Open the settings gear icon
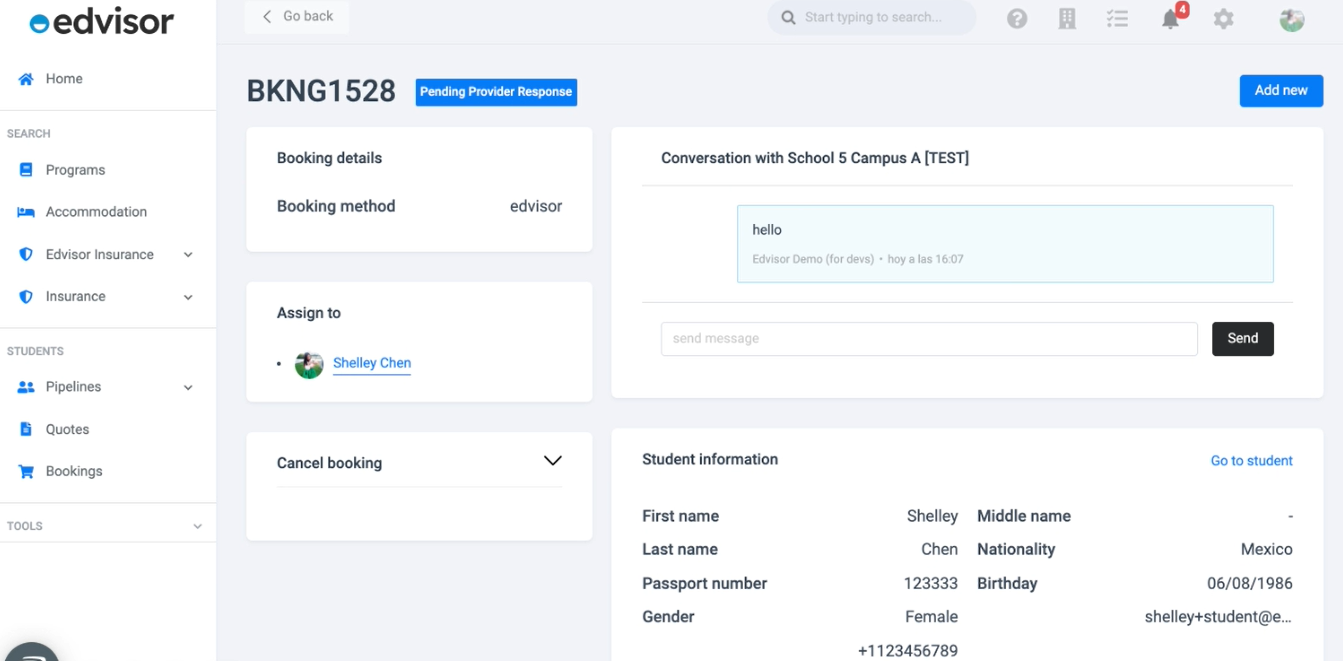Image resolution: width=1343 pixels, height=661 pixels. click(1223, 18)
